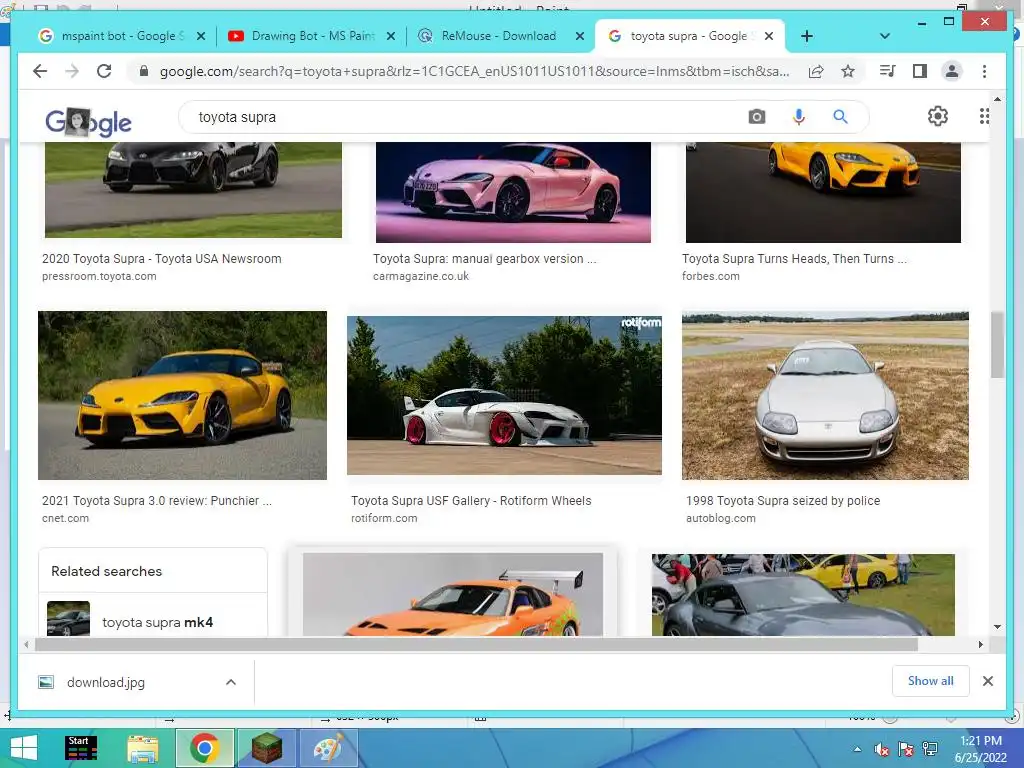
Task: Close the ReMouse Download tab
Action: (x=579, y=36)
